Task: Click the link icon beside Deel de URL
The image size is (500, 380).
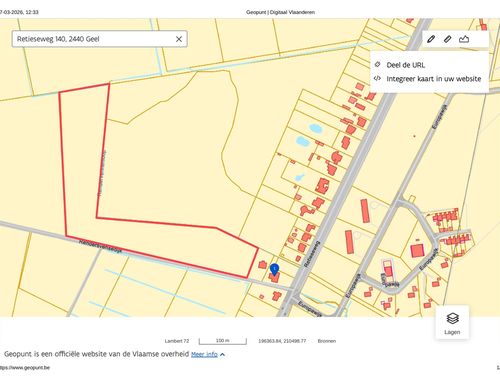Action: [377, 65]
